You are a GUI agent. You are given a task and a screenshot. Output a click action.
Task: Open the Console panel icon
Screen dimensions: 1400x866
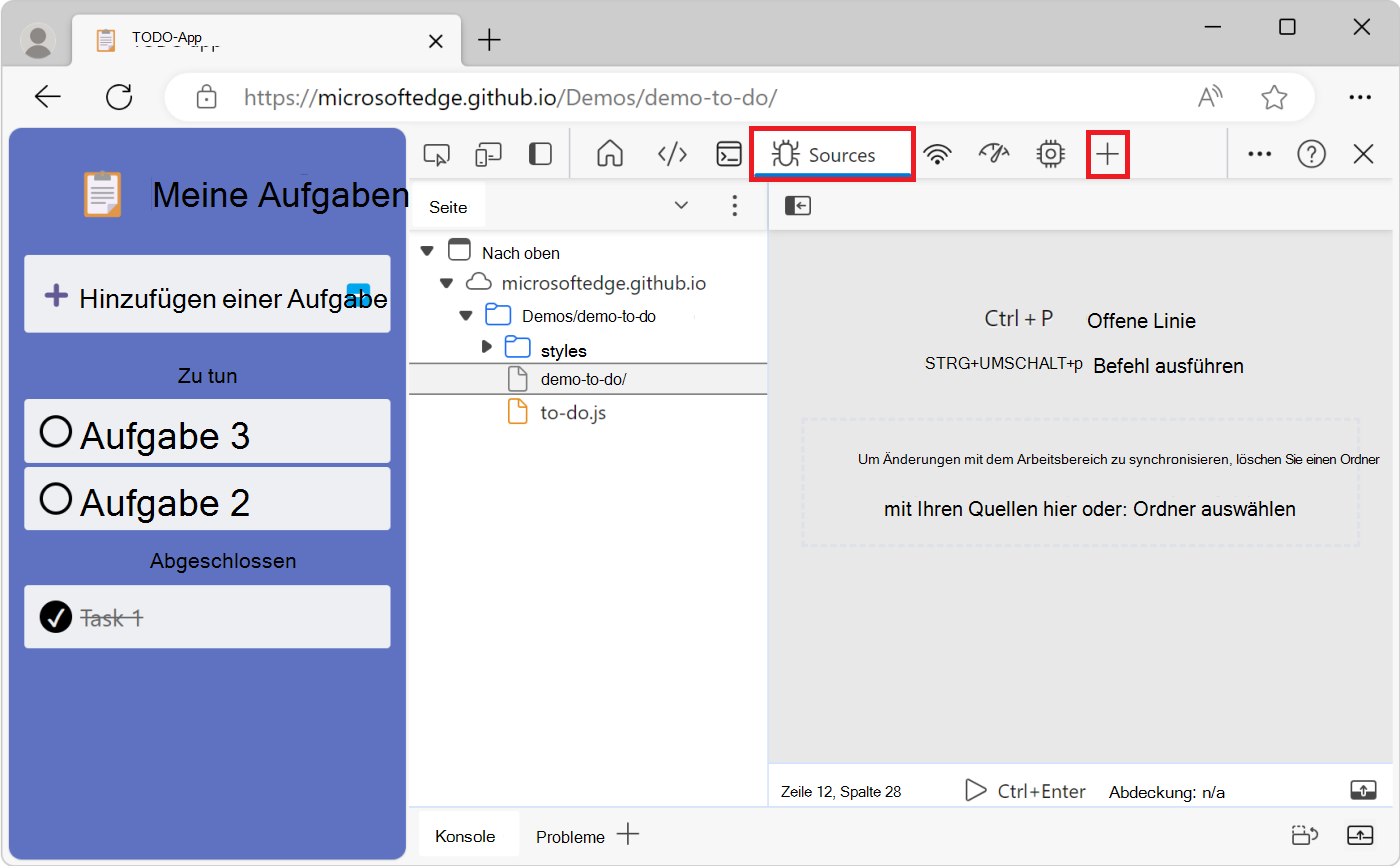point(728,154)
